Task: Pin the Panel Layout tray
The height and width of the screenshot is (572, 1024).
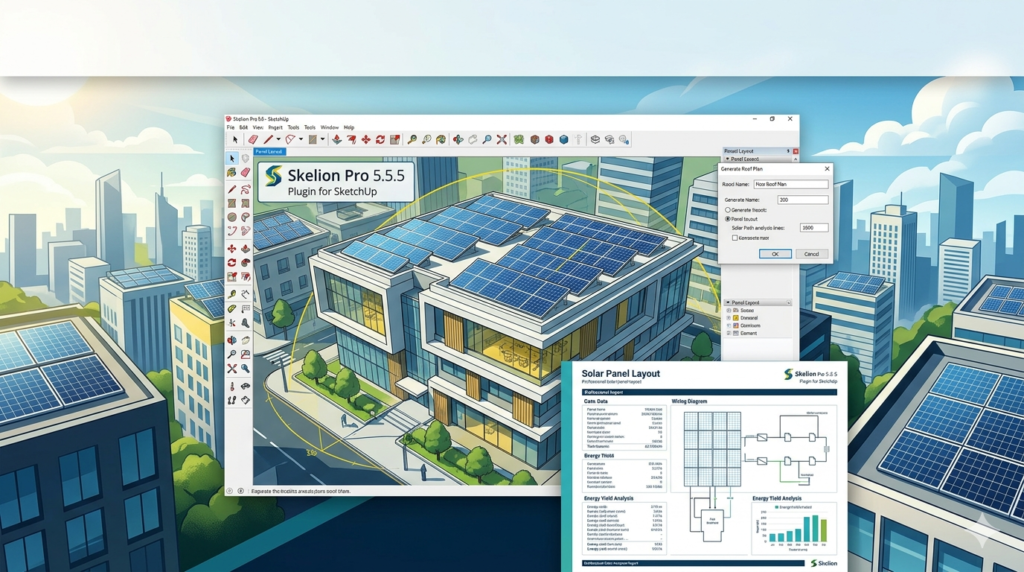Action: point(788,151)
